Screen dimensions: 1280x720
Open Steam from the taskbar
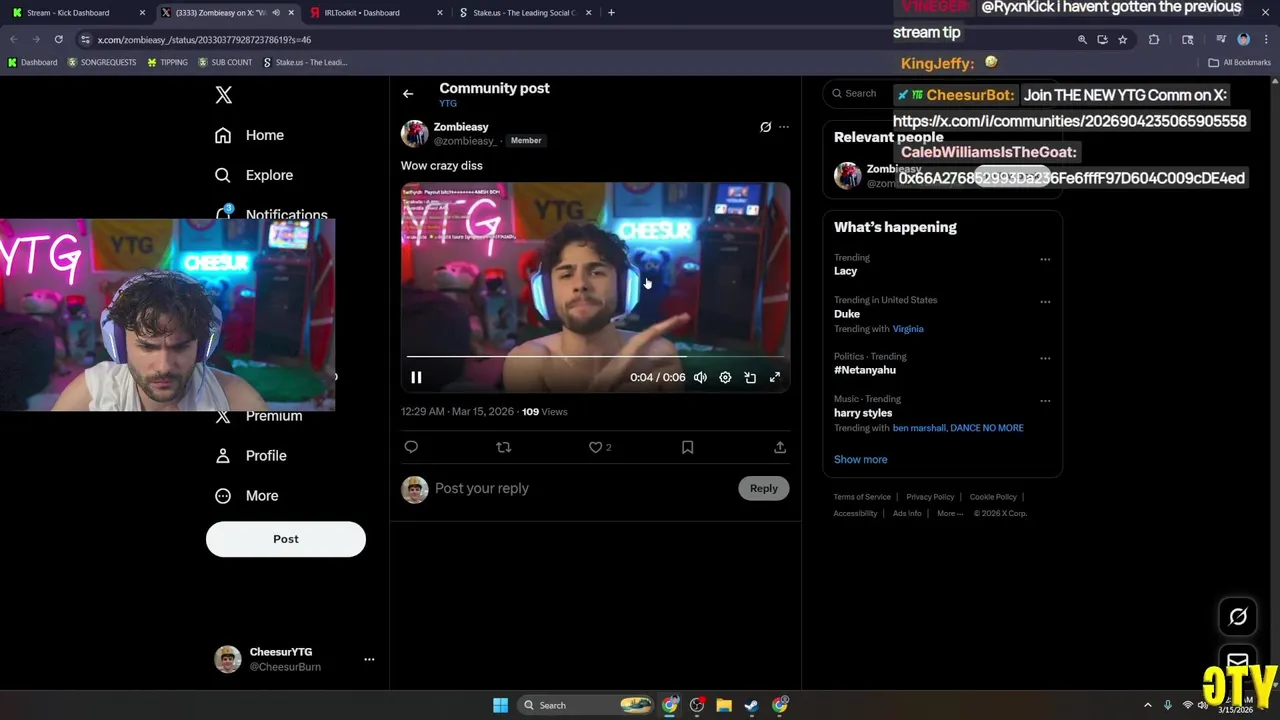pyautogui.click(x=751, y=705)
